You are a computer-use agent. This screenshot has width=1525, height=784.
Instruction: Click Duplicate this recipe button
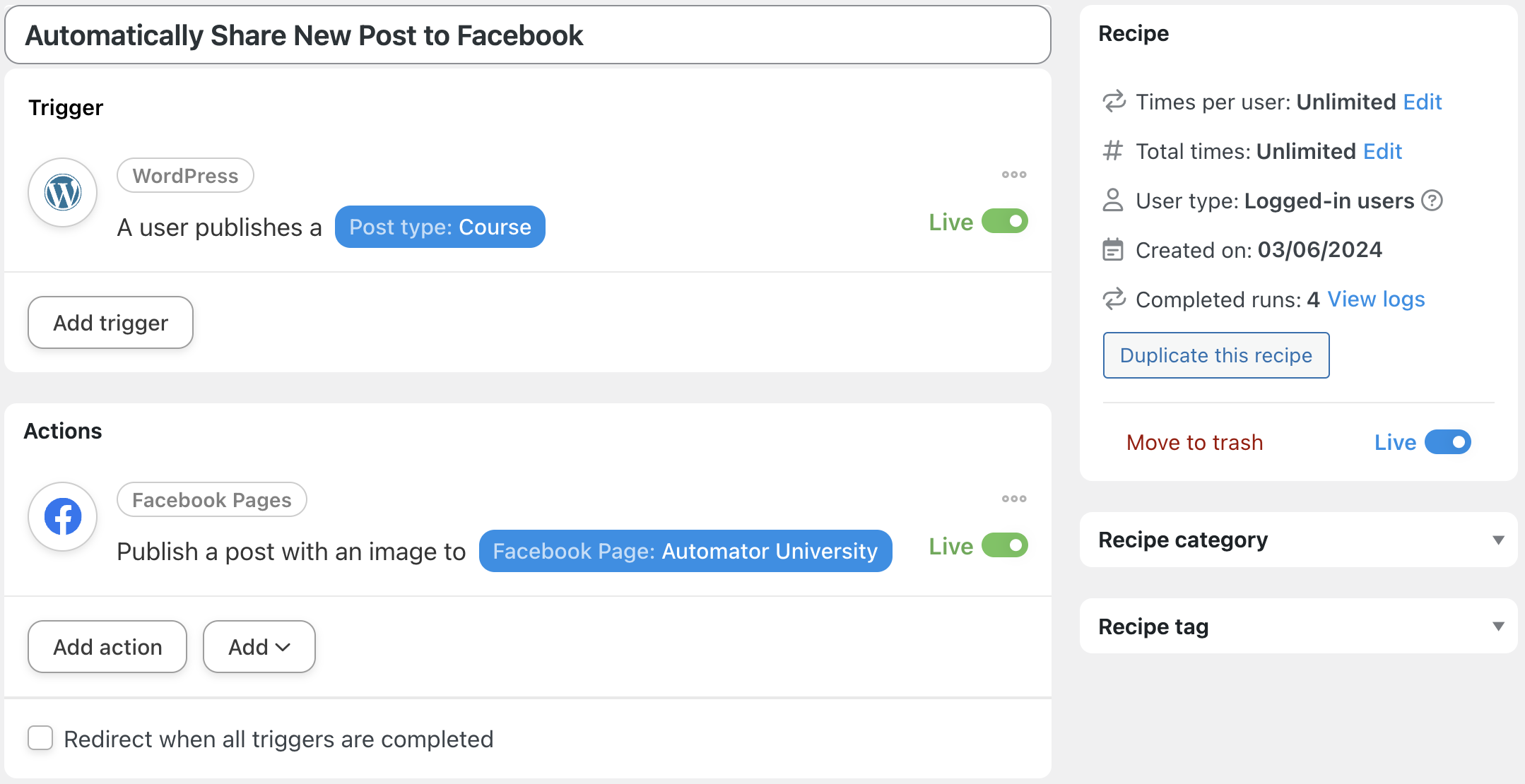(1215, 355)
